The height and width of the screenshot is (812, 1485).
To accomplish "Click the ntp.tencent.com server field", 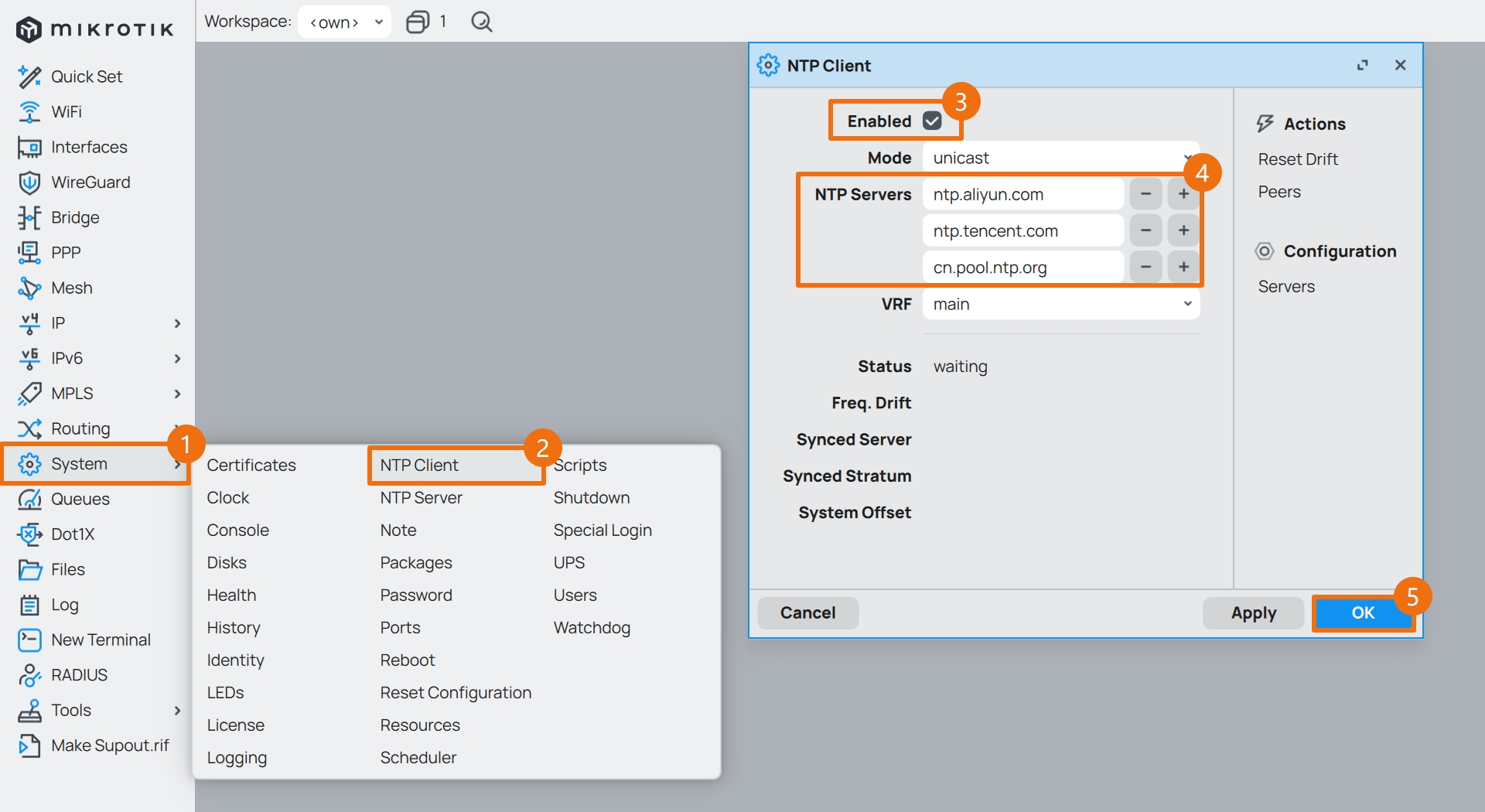I will click(x=1022, y=230).
